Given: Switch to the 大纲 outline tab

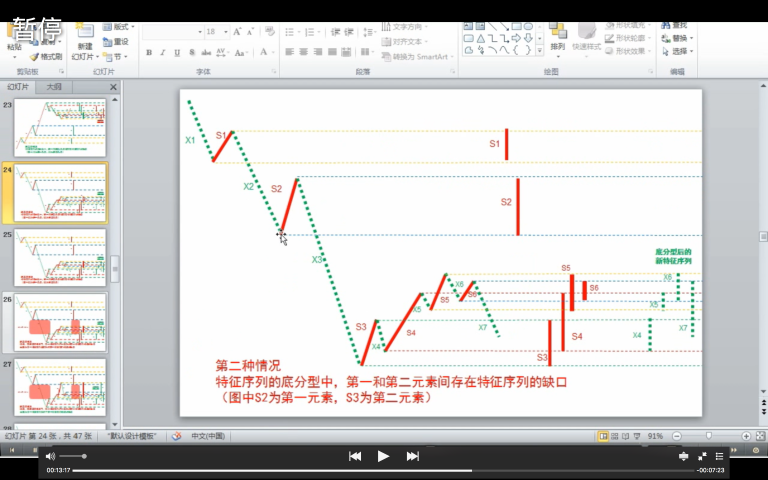Looking at the screenshot, I should (54, 87).
